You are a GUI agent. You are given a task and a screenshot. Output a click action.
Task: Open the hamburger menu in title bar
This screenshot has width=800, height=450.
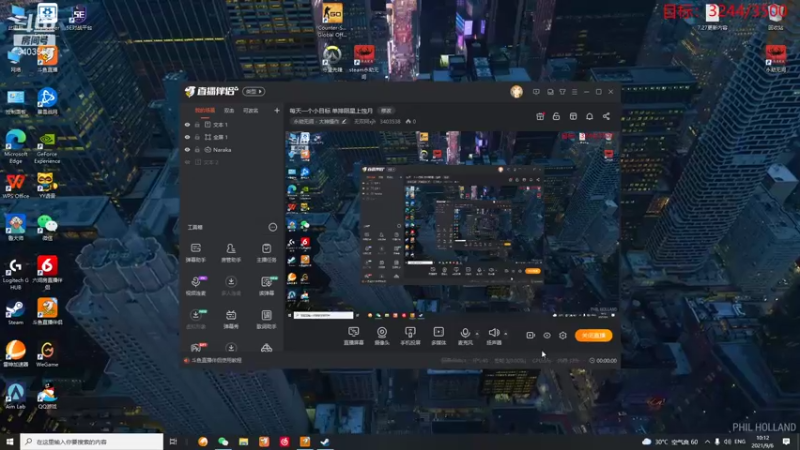[574, 92]
